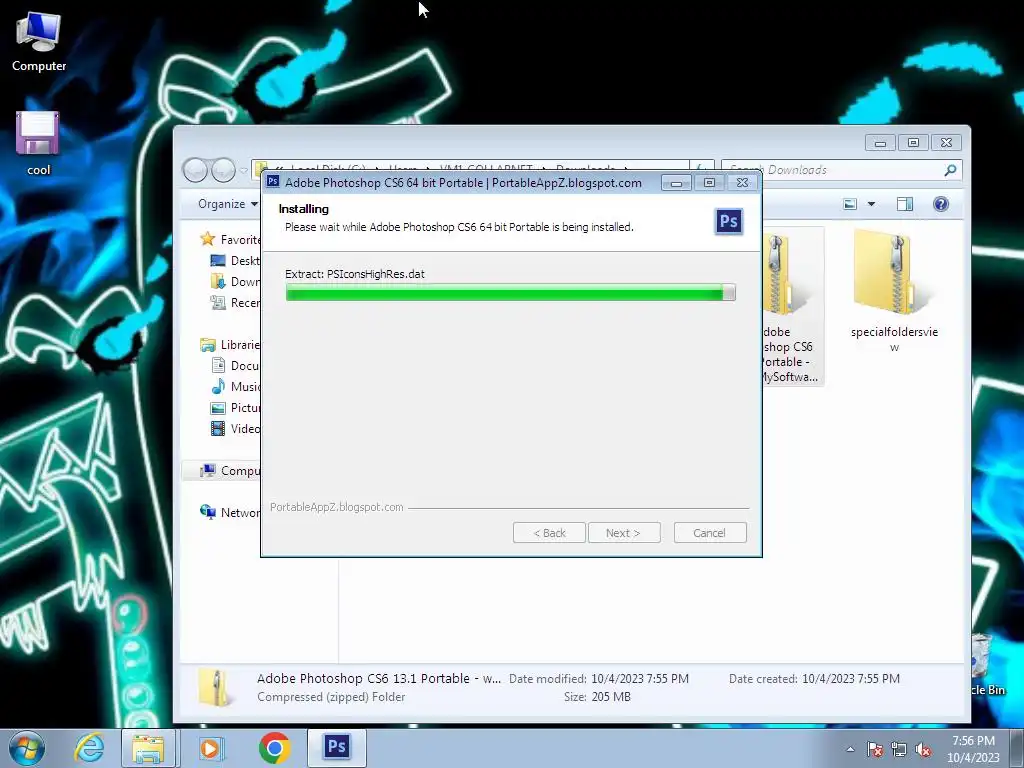Click the PortableAppZ.blogspot.com branding text
The height and width of the screenshot is (768, 1024).
tap(336, 507)
